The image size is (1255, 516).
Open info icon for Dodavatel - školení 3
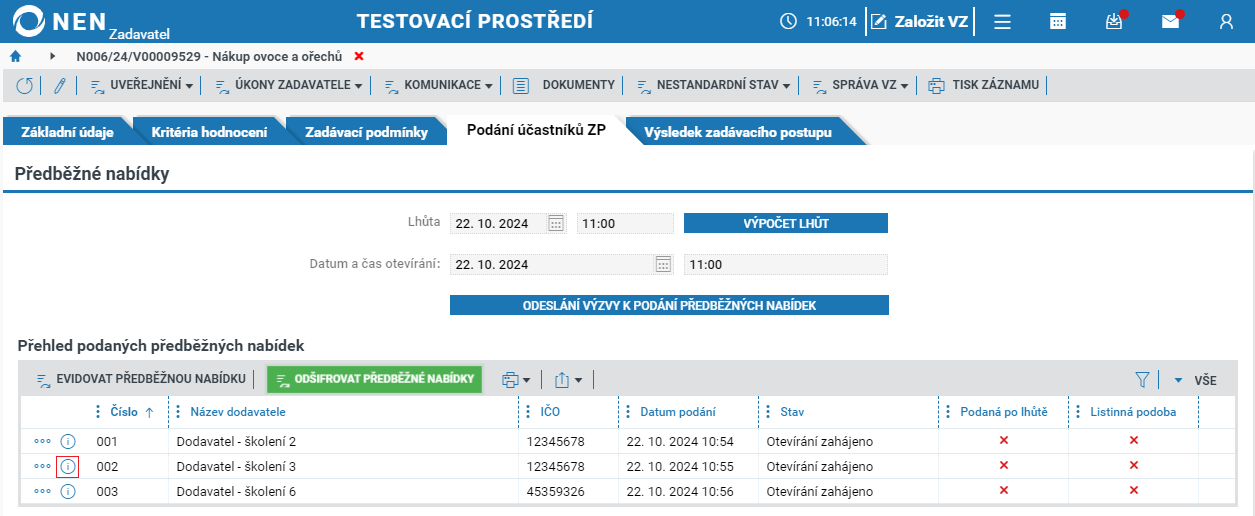tap(68, 466)
